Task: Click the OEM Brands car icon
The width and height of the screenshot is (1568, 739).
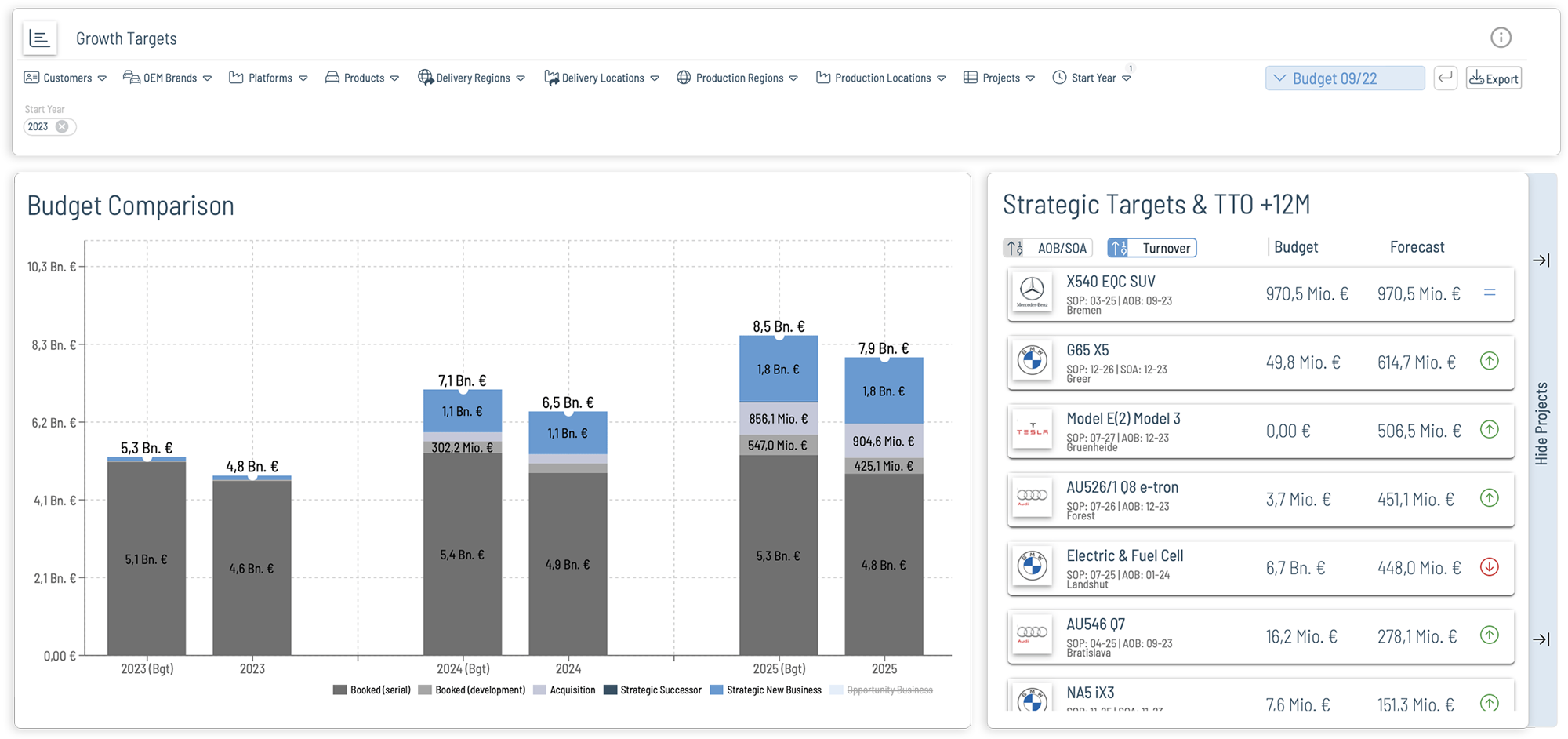Action: [x=132, y=78]
